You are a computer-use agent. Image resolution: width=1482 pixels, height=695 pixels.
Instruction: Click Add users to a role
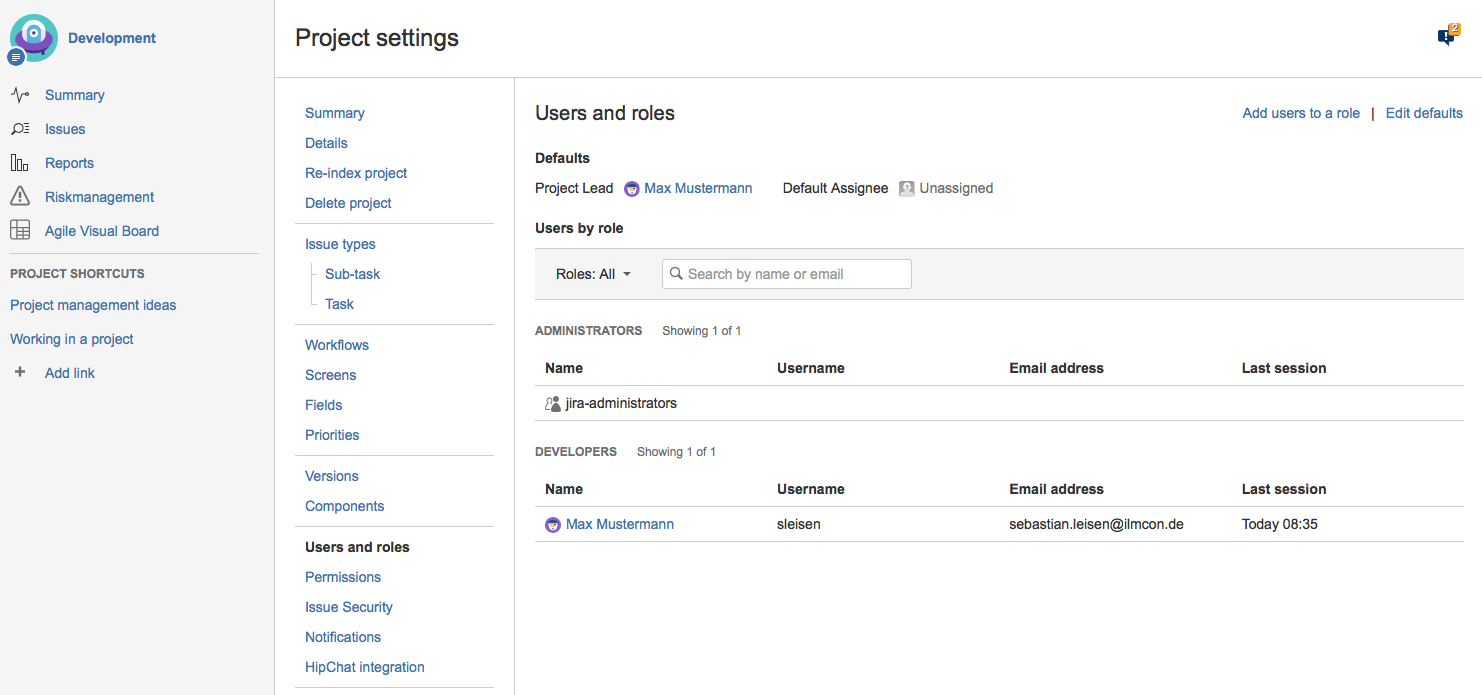1301,113
